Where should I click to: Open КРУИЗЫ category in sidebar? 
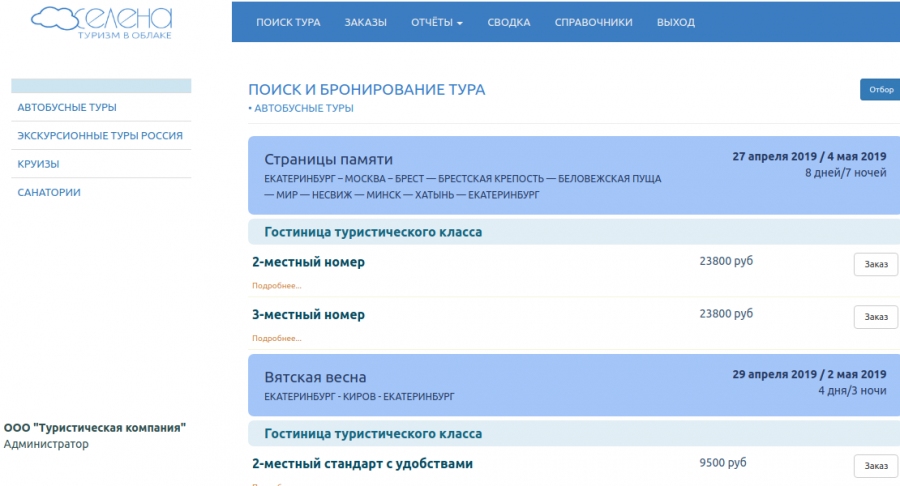38,164
